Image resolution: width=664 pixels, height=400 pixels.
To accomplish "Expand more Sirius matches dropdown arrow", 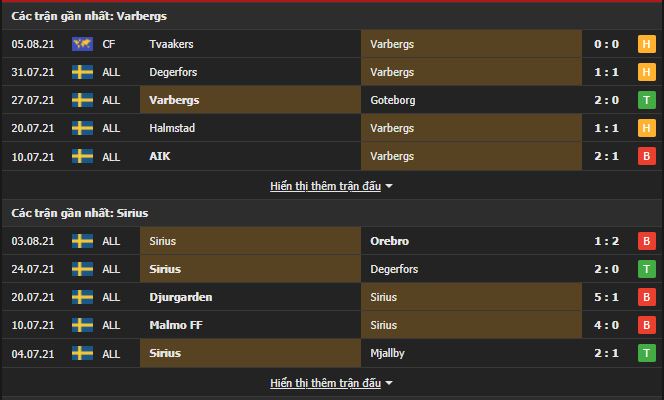I will coord(389,383).
